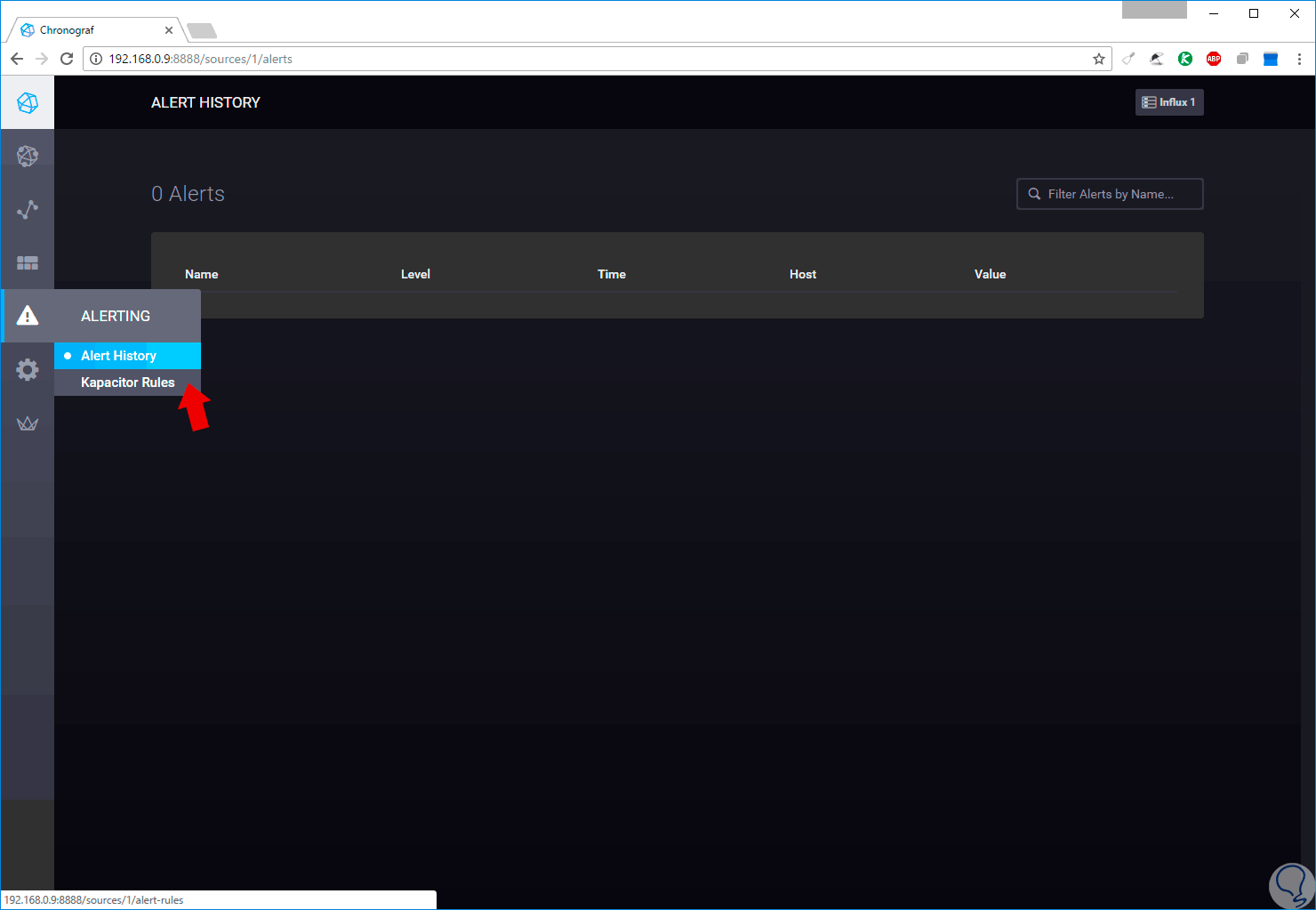Click the browser forward arrow
Viewport: 1316px width, 910px height.
(x=42, y=59)
